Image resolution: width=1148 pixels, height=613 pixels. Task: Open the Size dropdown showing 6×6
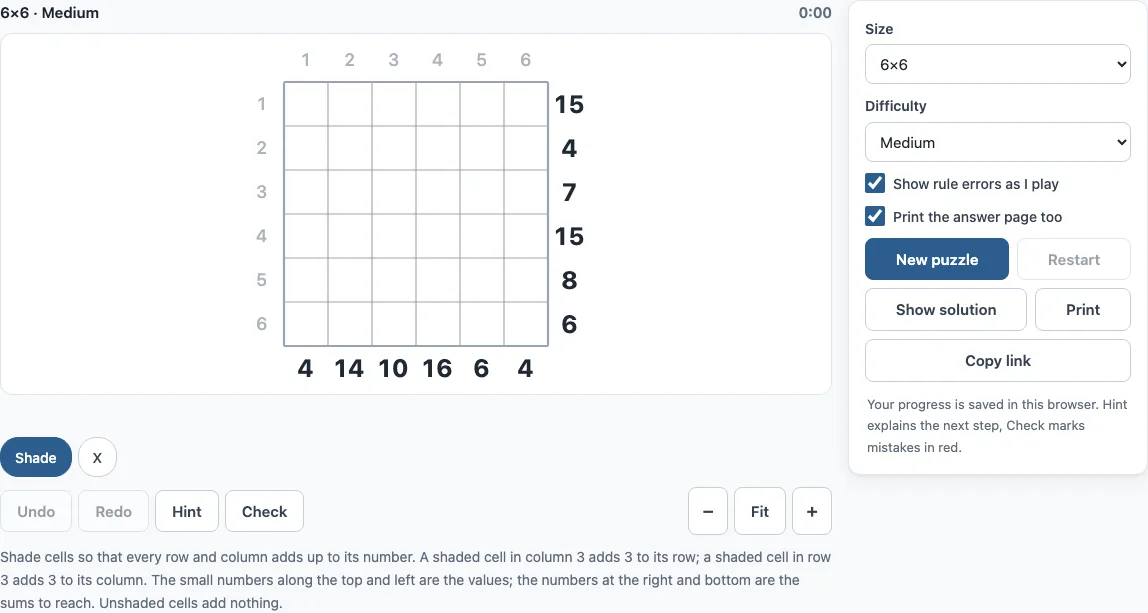(997, 64)
